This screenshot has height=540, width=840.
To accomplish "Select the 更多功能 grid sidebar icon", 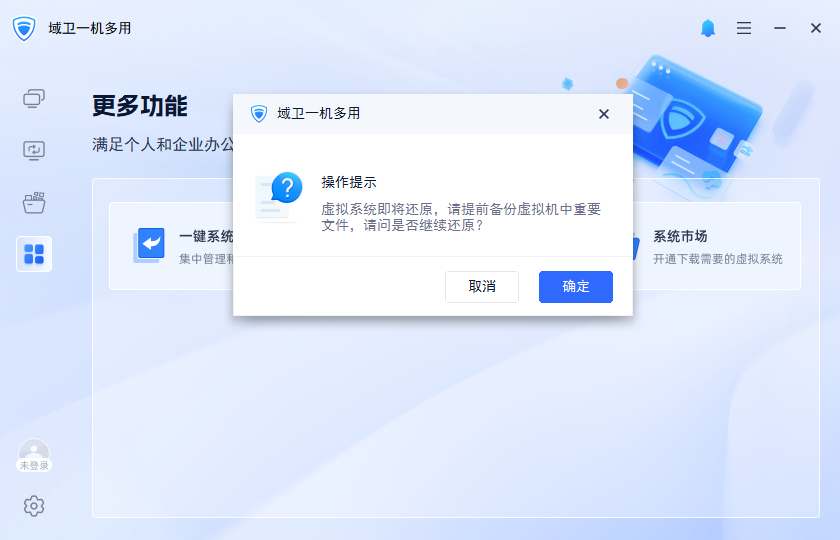I will (34, 254).
